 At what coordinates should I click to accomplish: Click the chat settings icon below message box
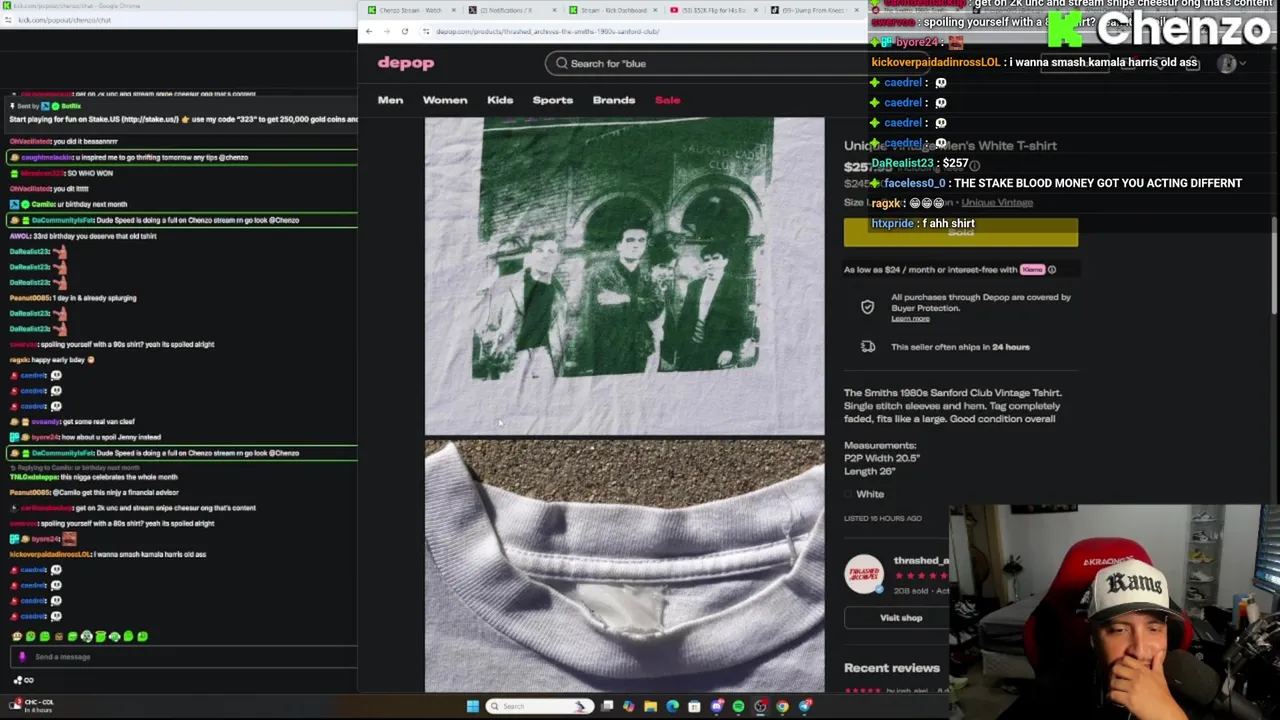17,680
